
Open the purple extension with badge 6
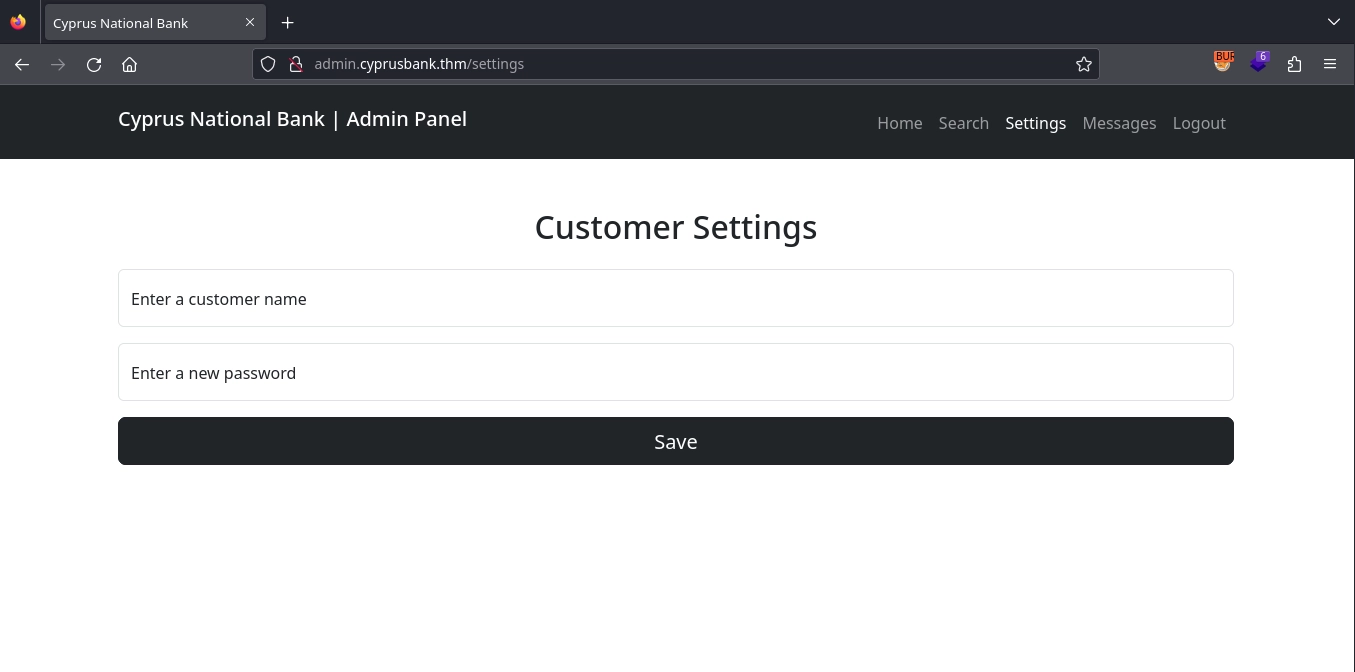(x=1259, y=63)
